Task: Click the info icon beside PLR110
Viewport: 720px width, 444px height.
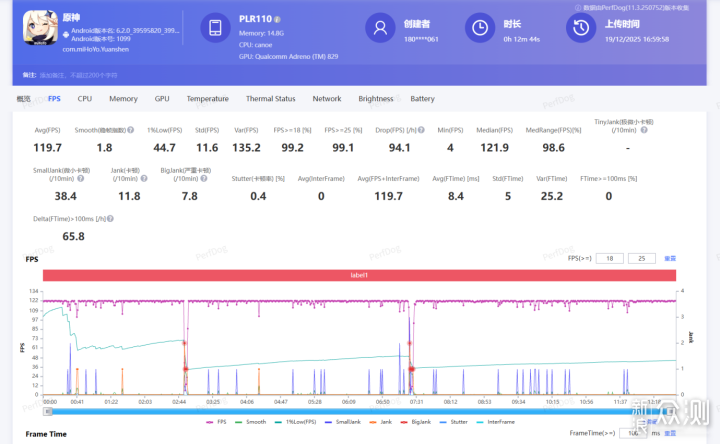Action: 277,19
